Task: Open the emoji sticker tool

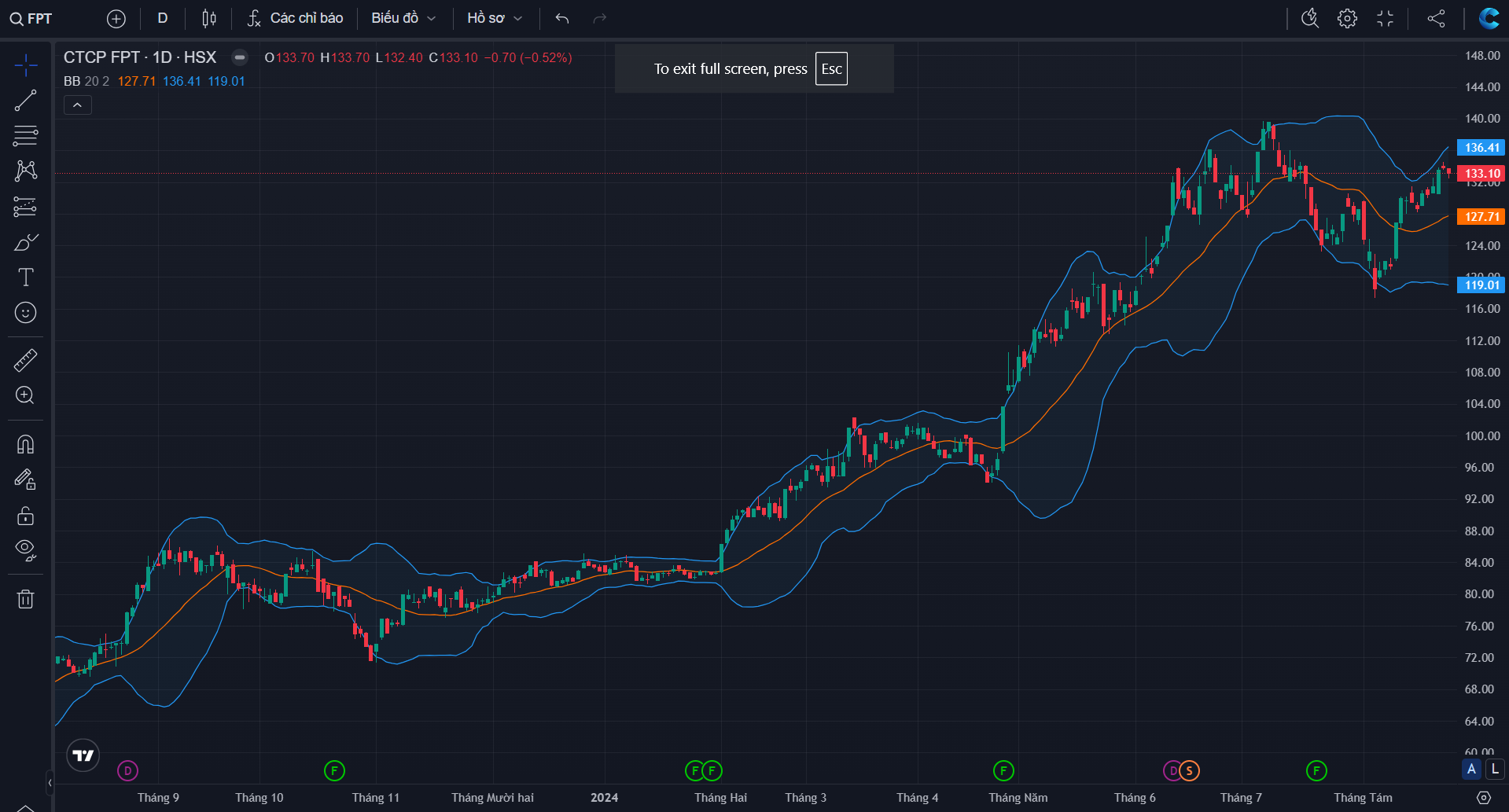Action: (25, 313)
